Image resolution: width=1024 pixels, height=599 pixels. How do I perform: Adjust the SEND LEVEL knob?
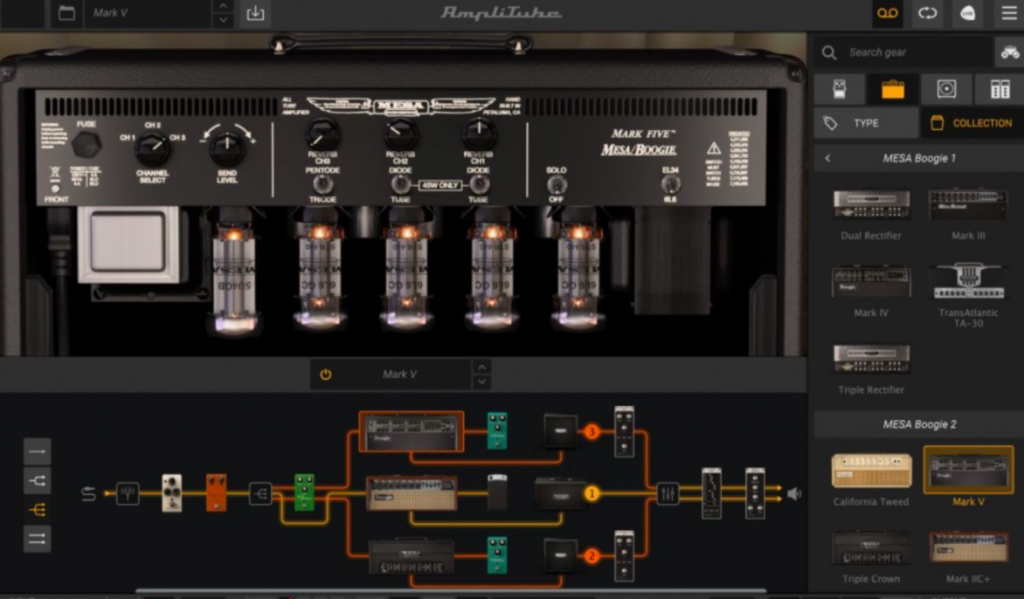[x=227, y=148]
